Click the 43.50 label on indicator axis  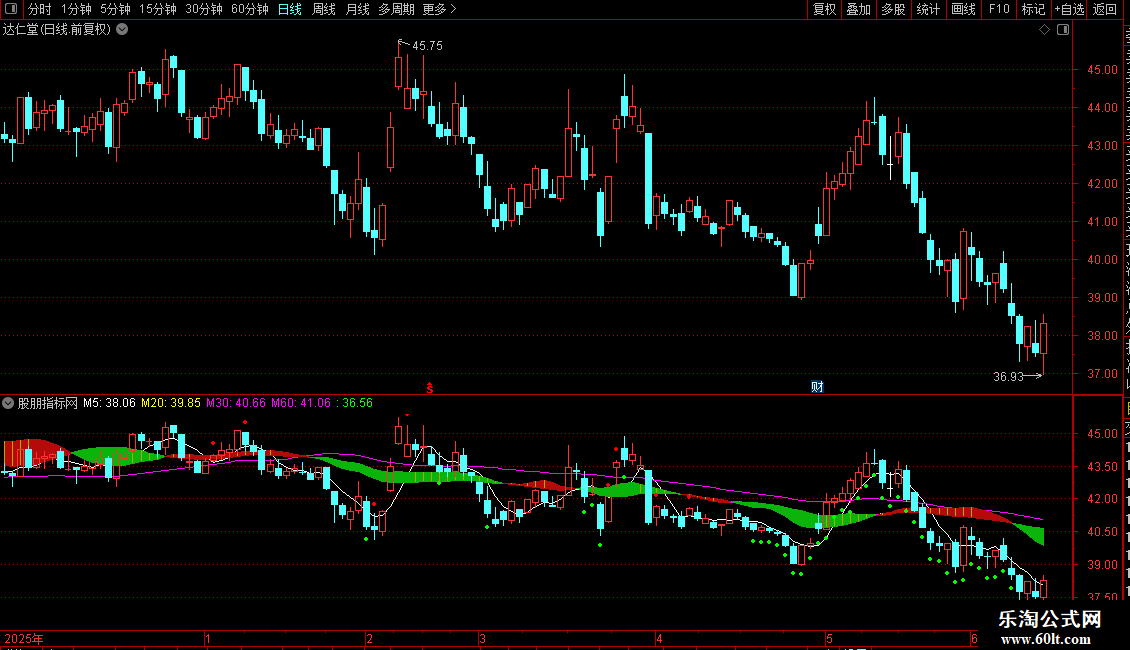click(1103, 466)
